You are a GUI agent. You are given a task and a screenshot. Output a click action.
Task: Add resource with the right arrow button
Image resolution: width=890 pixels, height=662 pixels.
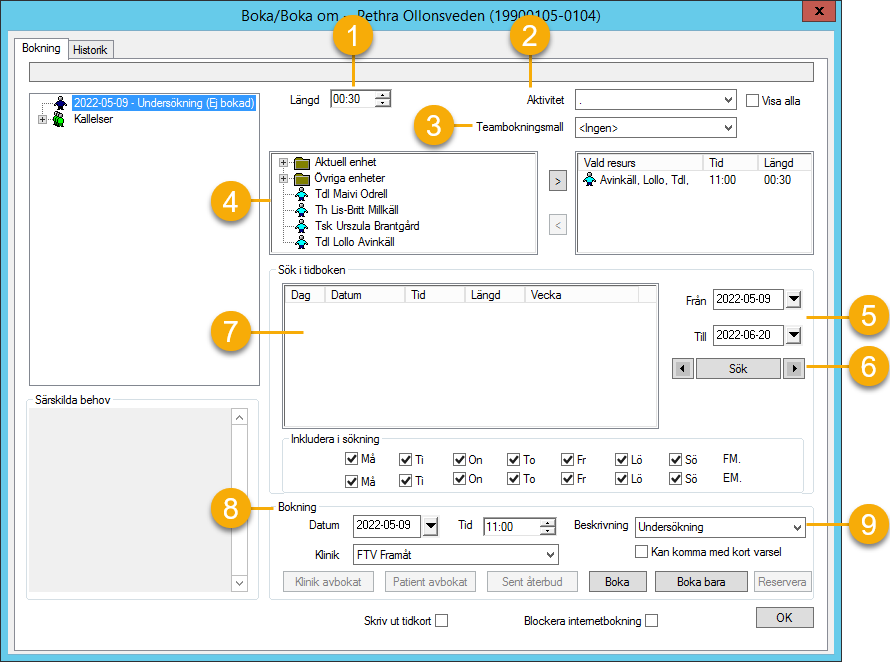tap(558, 181)
